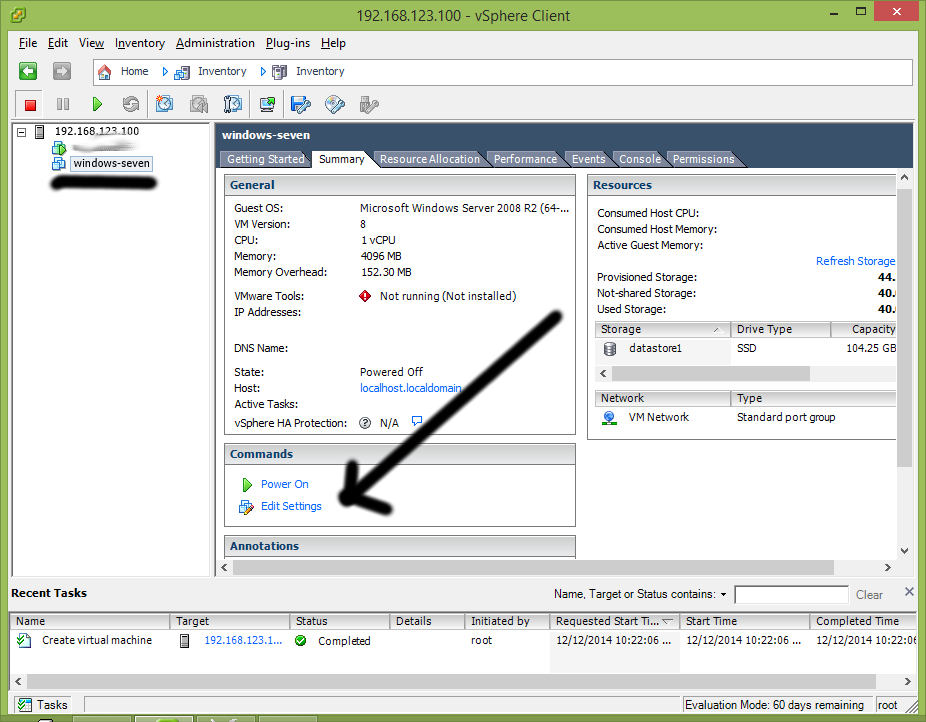Click the red Power Off toolbar icon
This screenshot has height=722, width=926.
click(x=30, y=105)
